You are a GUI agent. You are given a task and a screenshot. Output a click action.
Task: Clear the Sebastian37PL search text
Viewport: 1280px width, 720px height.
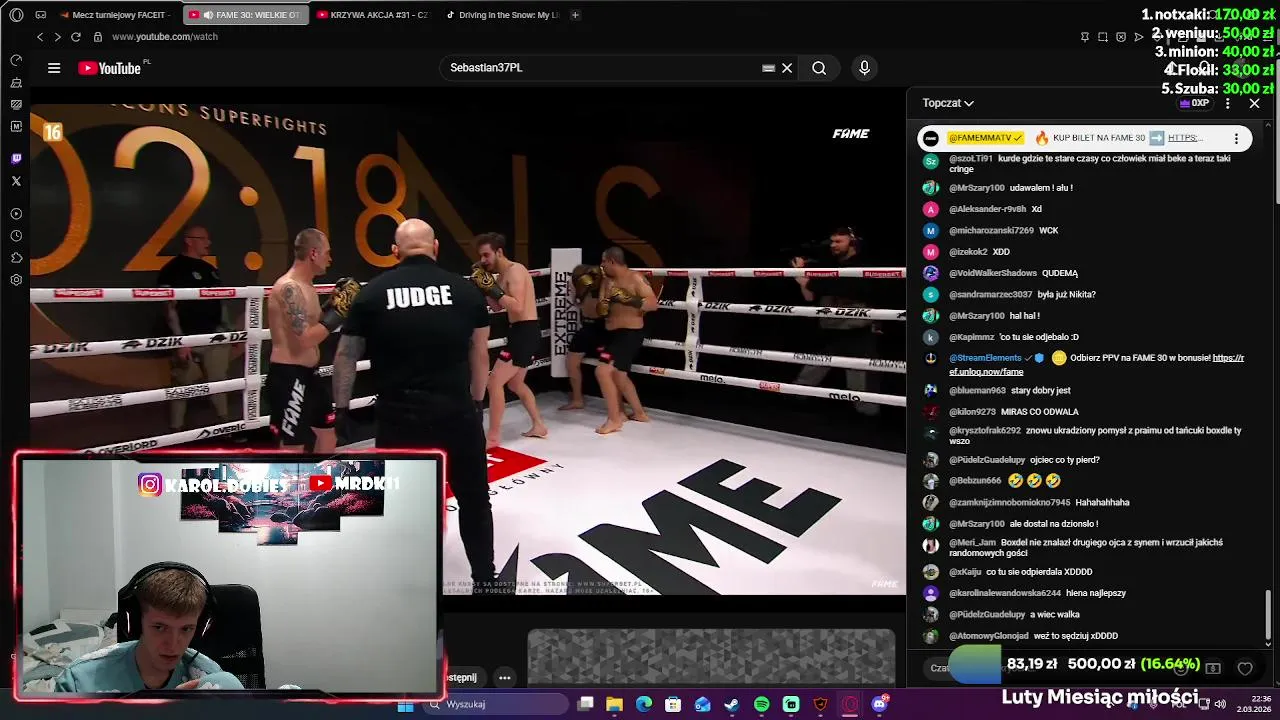coord(787,68)
